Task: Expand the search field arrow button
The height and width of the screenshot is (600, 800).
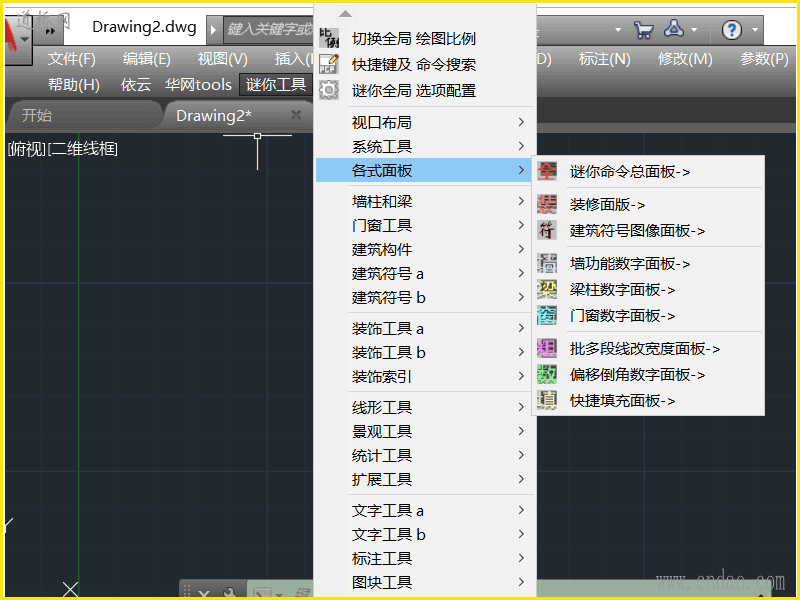Action: pyautogui.click(x=214, y=30)
